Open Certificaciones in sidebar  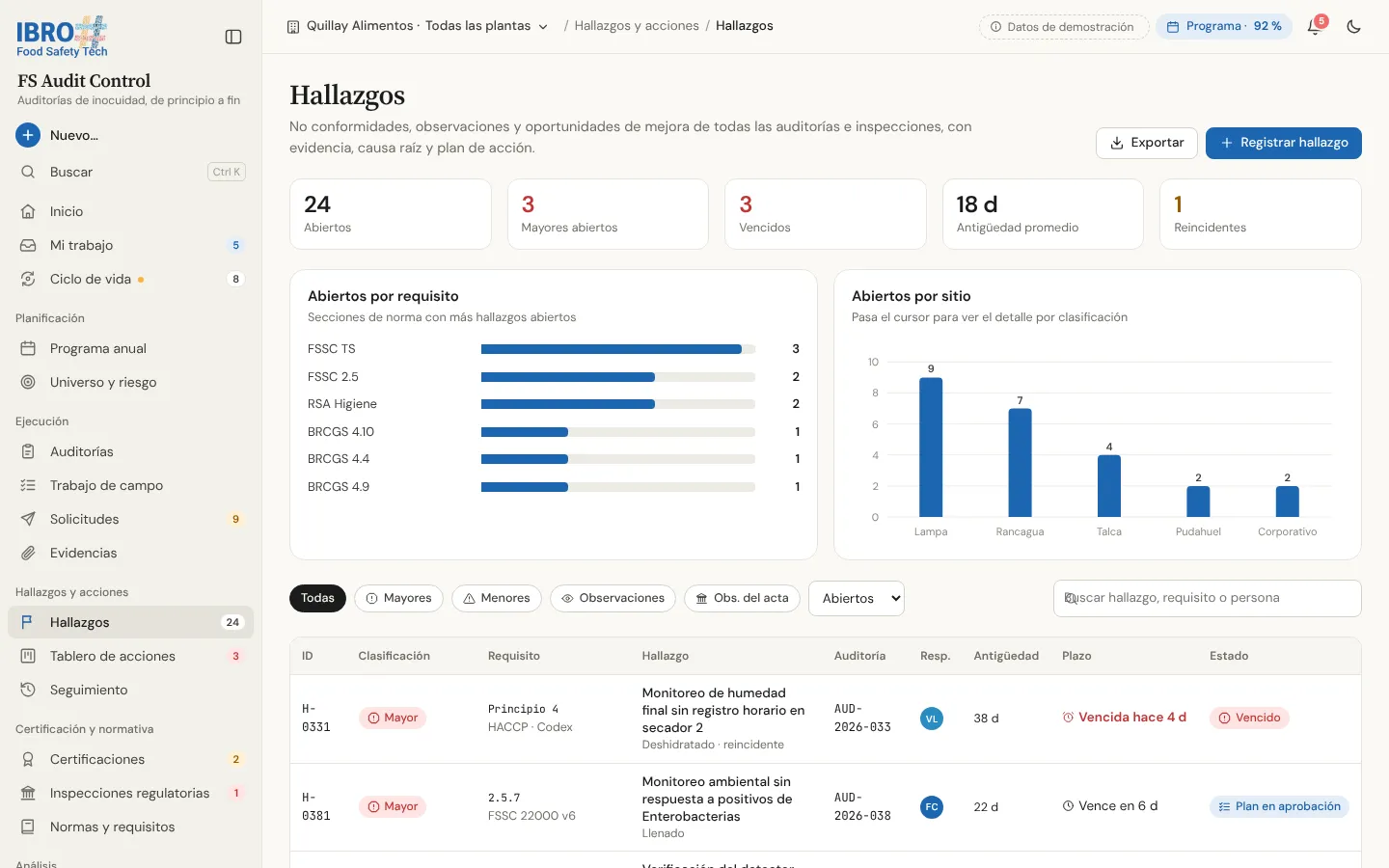[130, 759]
